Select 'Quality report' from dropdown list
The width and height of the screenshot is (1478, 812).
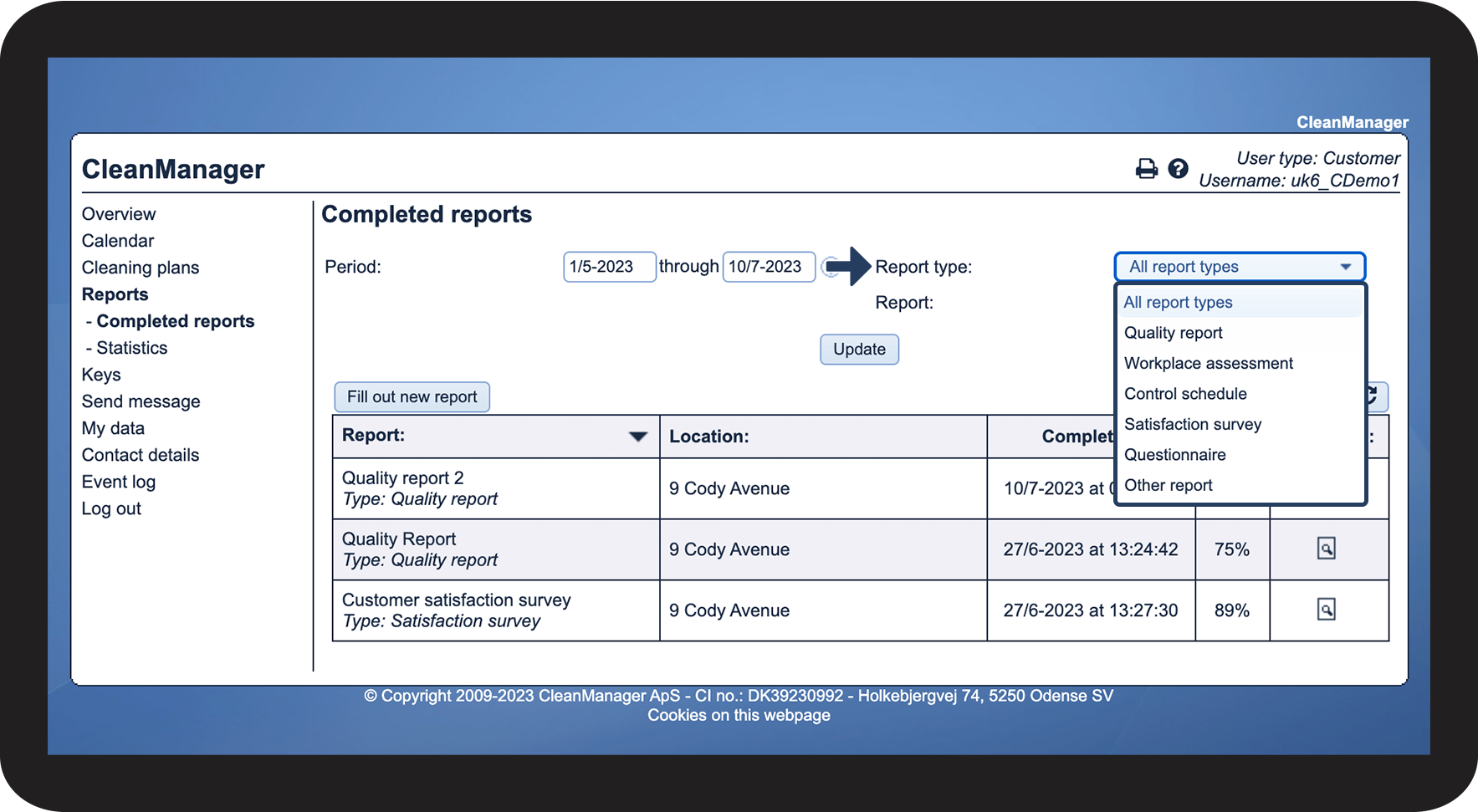[x=1173, y=333]
